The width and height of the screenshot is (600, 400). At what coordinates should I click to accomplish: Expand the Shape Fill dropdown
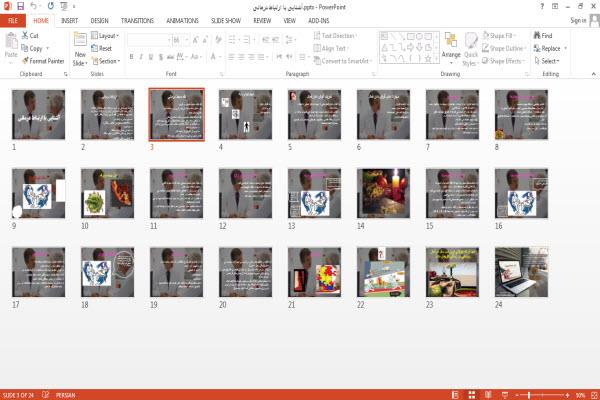pyautogui.click(x=499, y=36)
